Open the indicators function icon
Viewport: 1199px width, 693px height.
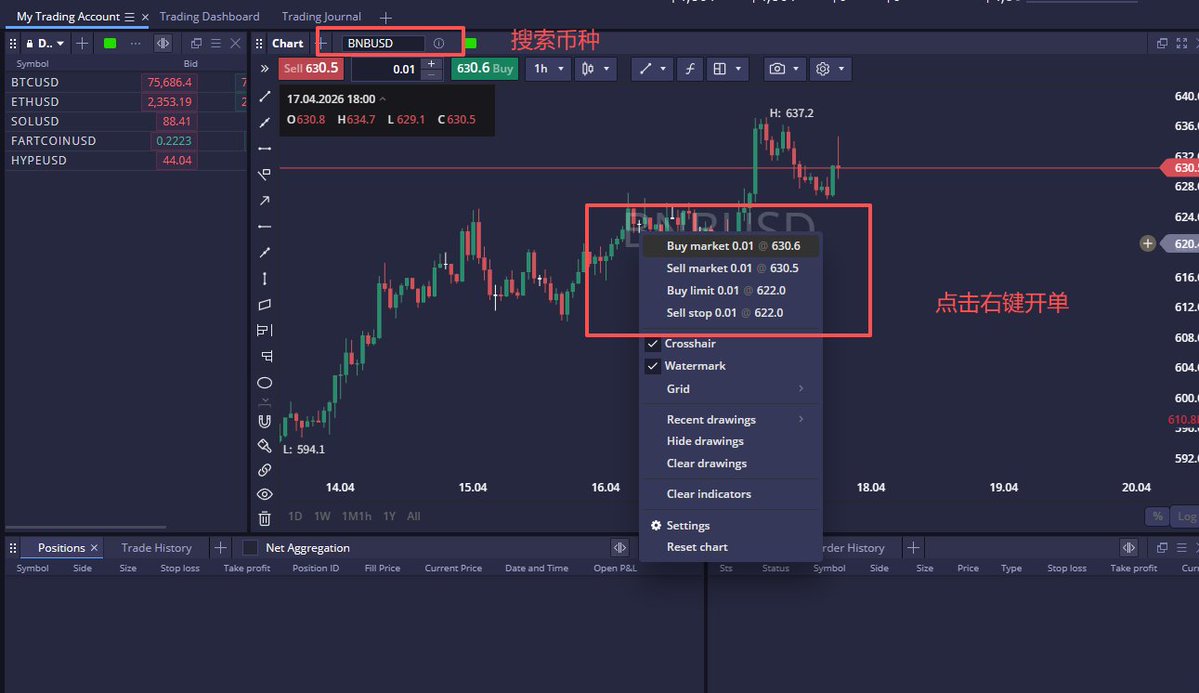[x=690, y=69]
